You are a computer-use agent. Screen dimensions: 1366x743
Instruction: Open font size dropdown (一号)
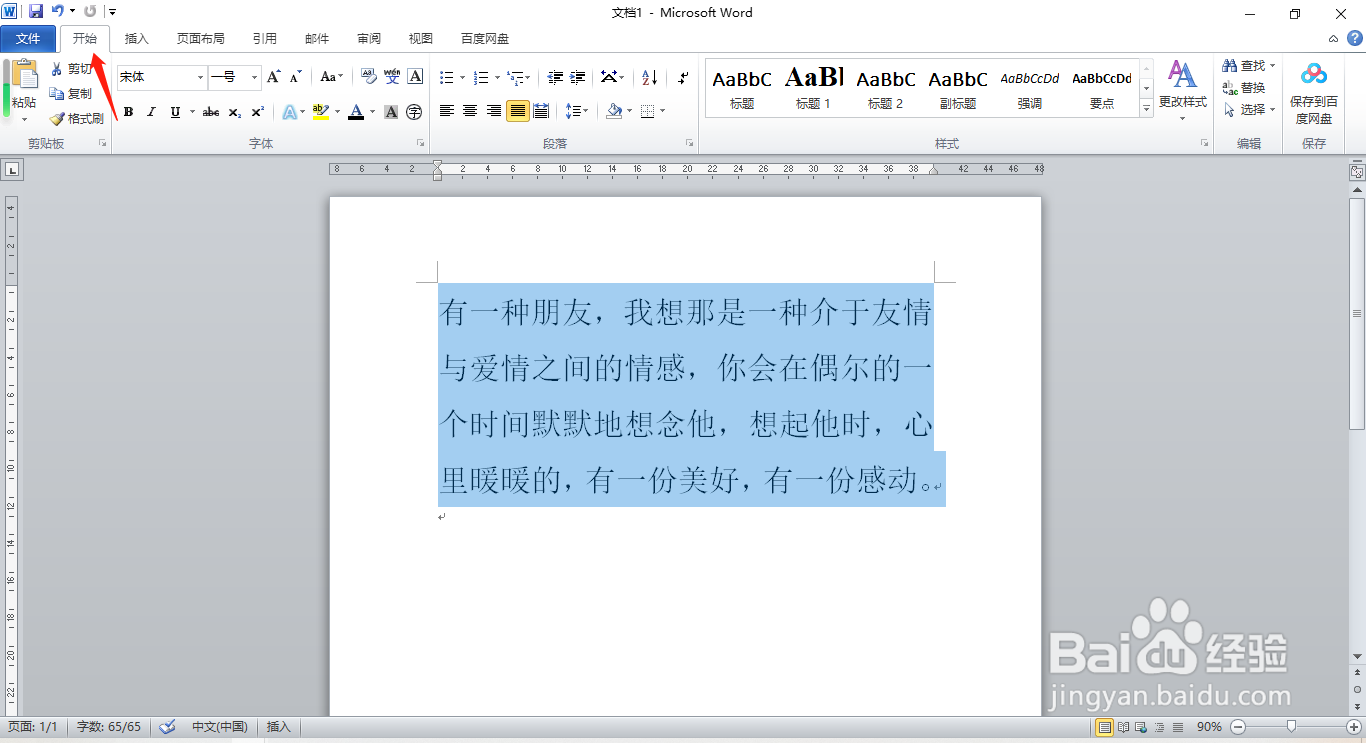point(255,77)
